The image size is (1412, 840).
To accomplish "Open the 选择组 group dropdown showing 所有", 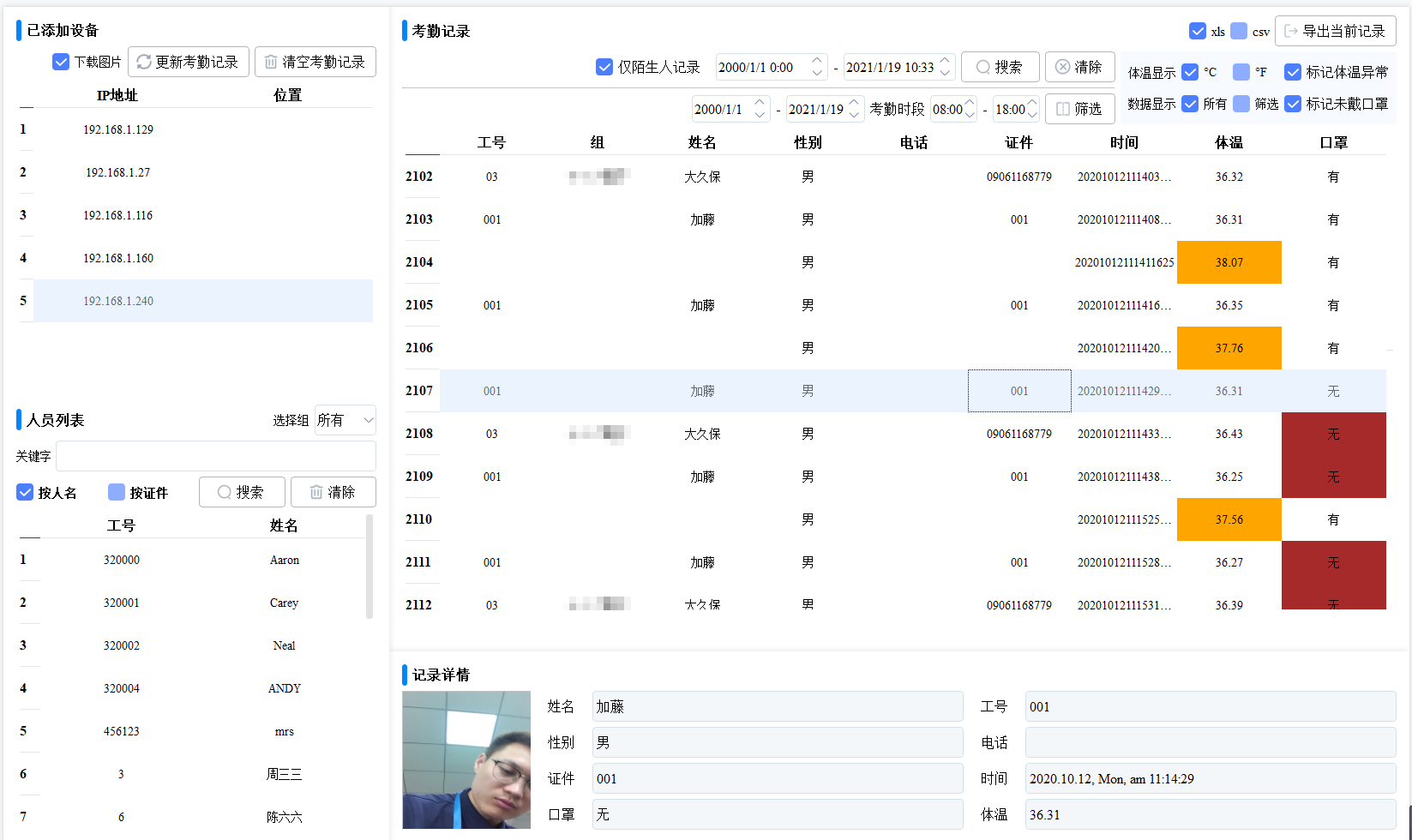I will [345, 420].
